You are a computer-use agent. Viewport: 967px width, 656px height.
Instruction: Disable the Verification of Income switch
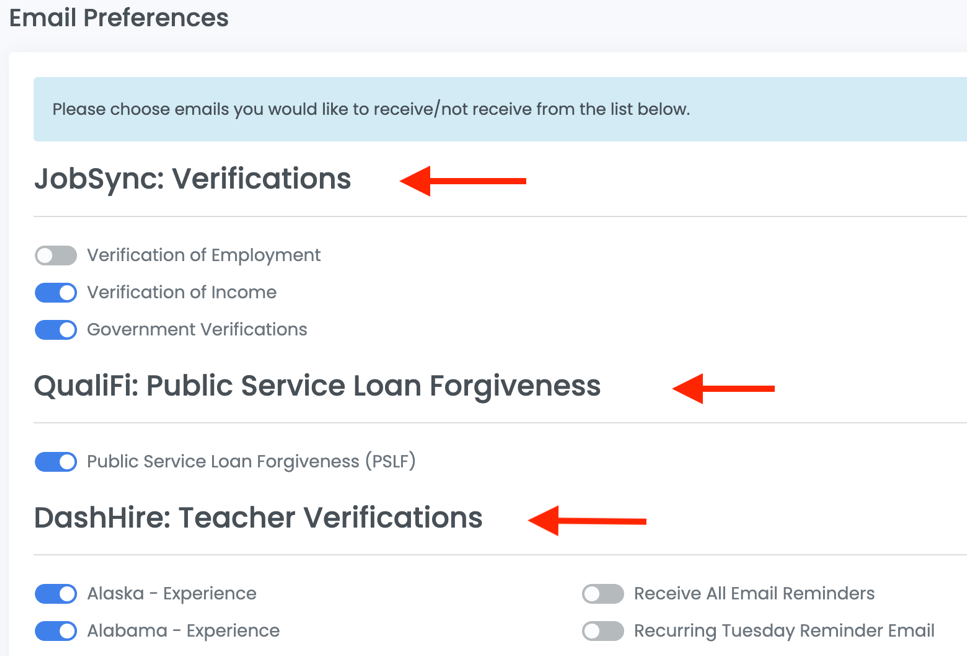coord(56,293)
